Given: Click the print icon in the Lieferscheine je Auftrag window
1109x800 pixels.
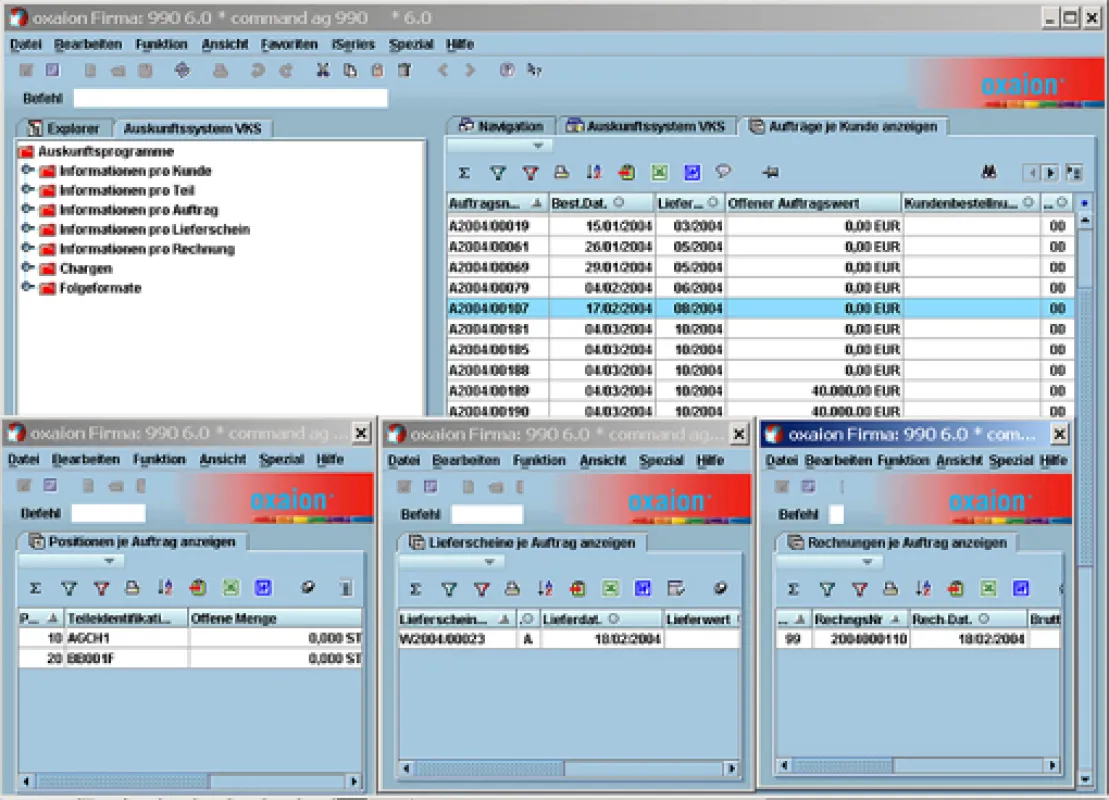Looking at the screenshot, I should coord(512,589).
